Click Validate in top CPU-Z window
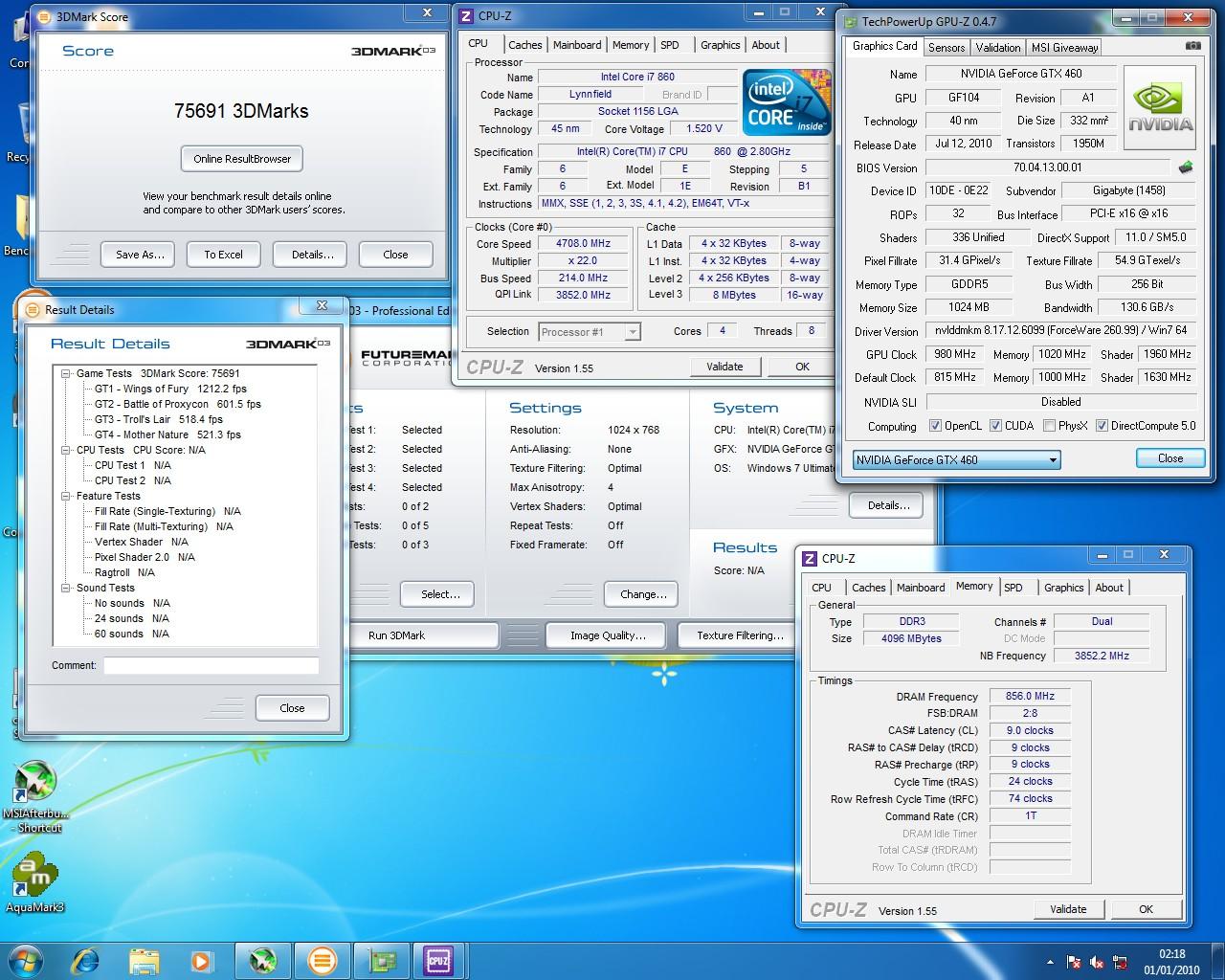The image size is (1225, 980). [x=724, y=367]
